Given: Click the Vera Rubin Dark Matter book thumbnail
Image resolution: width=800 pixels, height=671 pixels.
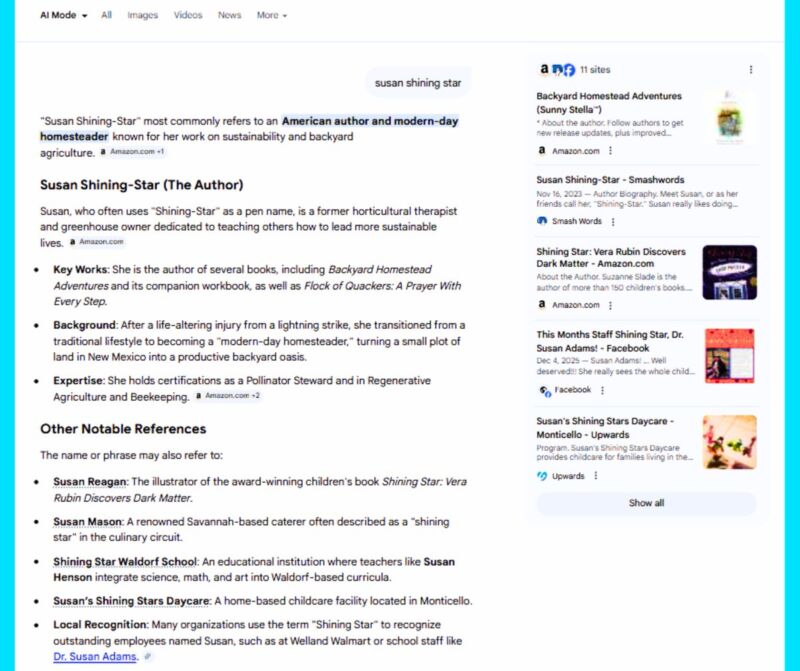Looking at the screenshot, I should click(729, 272).
